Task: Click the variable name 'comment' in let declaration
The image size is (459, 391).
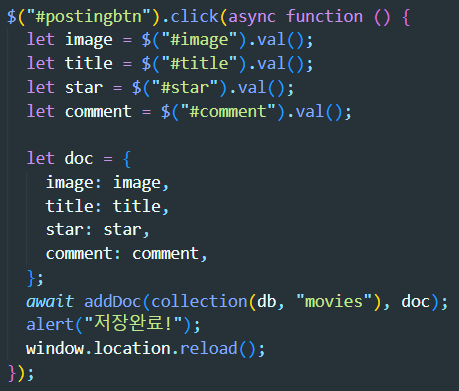Action: 98,111
